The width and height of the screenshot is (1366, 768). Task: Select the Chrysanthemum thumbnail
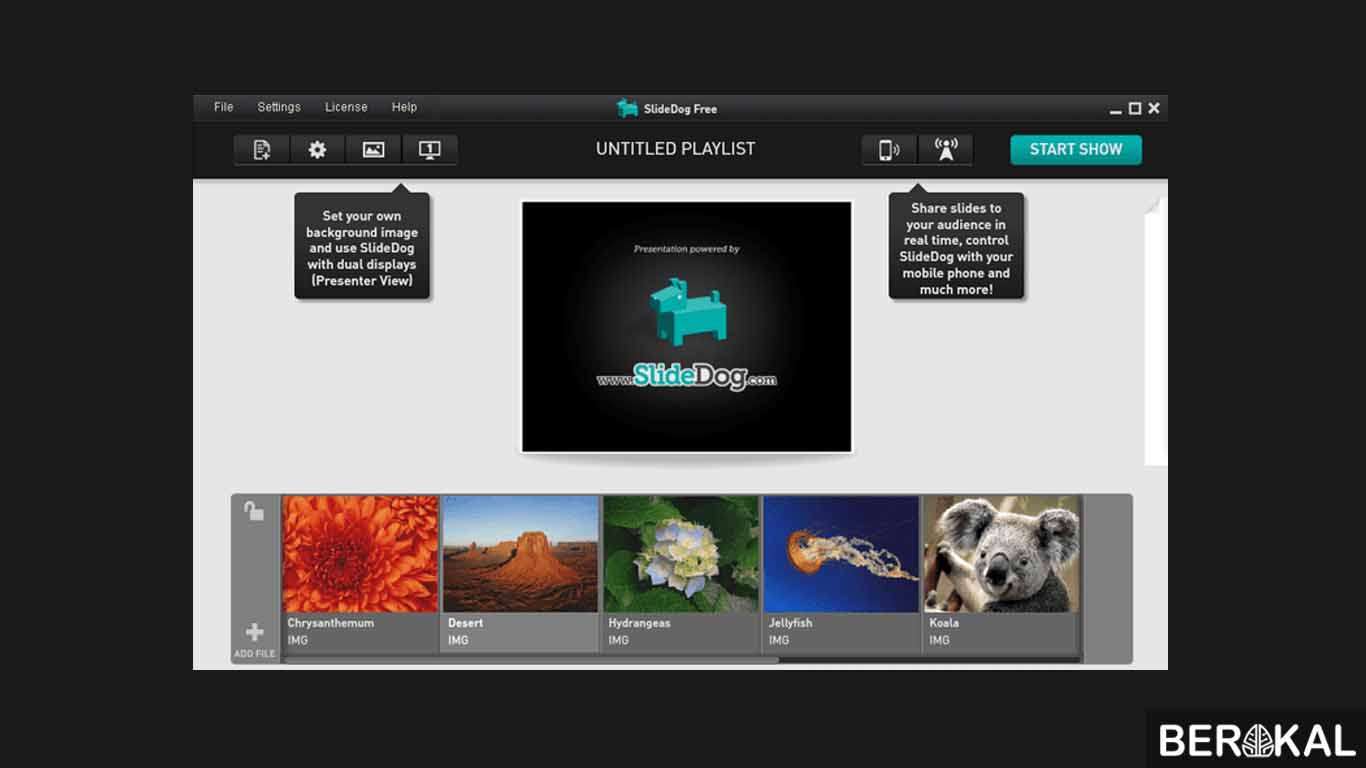[x=360, y=555]
